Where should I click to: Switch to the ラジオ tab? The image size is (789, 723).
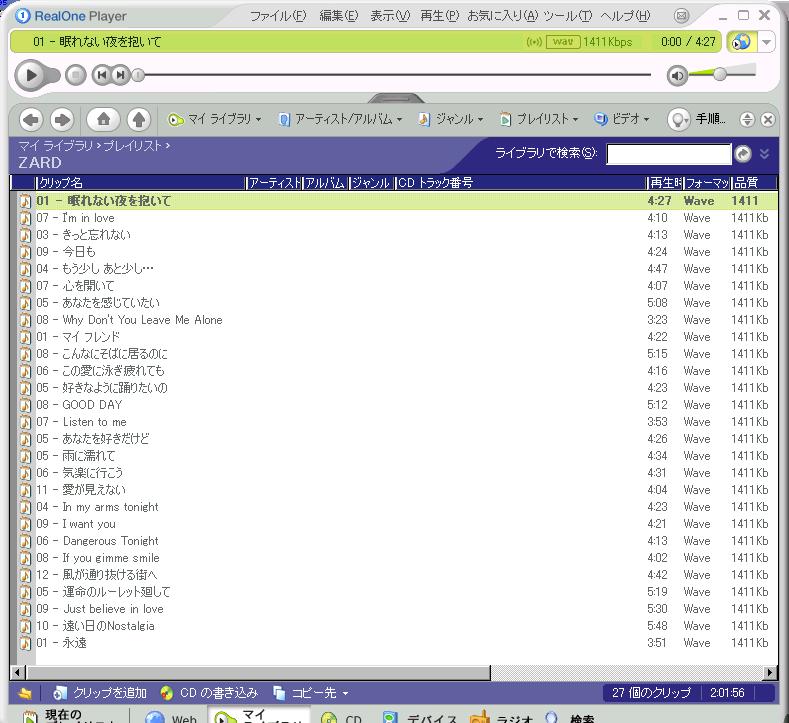(501, 717)
